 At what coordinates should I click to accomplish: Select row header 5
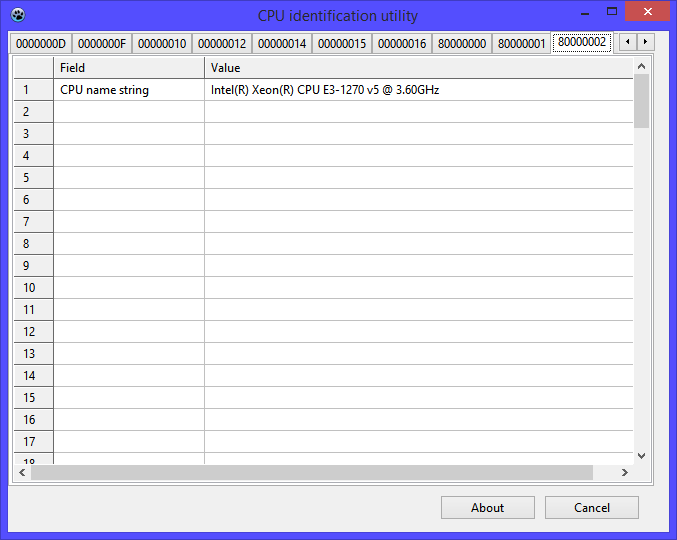tap(33, 178)
